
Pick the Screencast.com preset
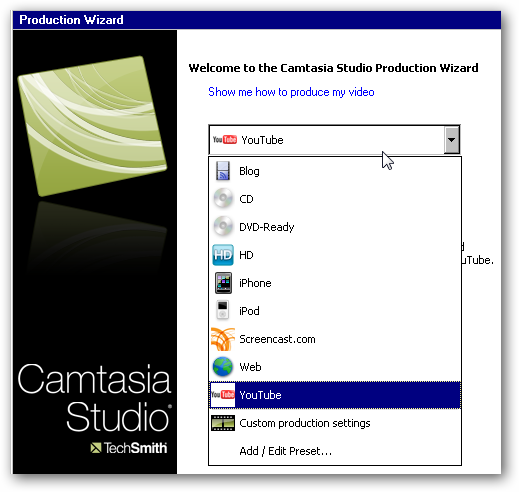pyautogui.click(x=335, y=339)
